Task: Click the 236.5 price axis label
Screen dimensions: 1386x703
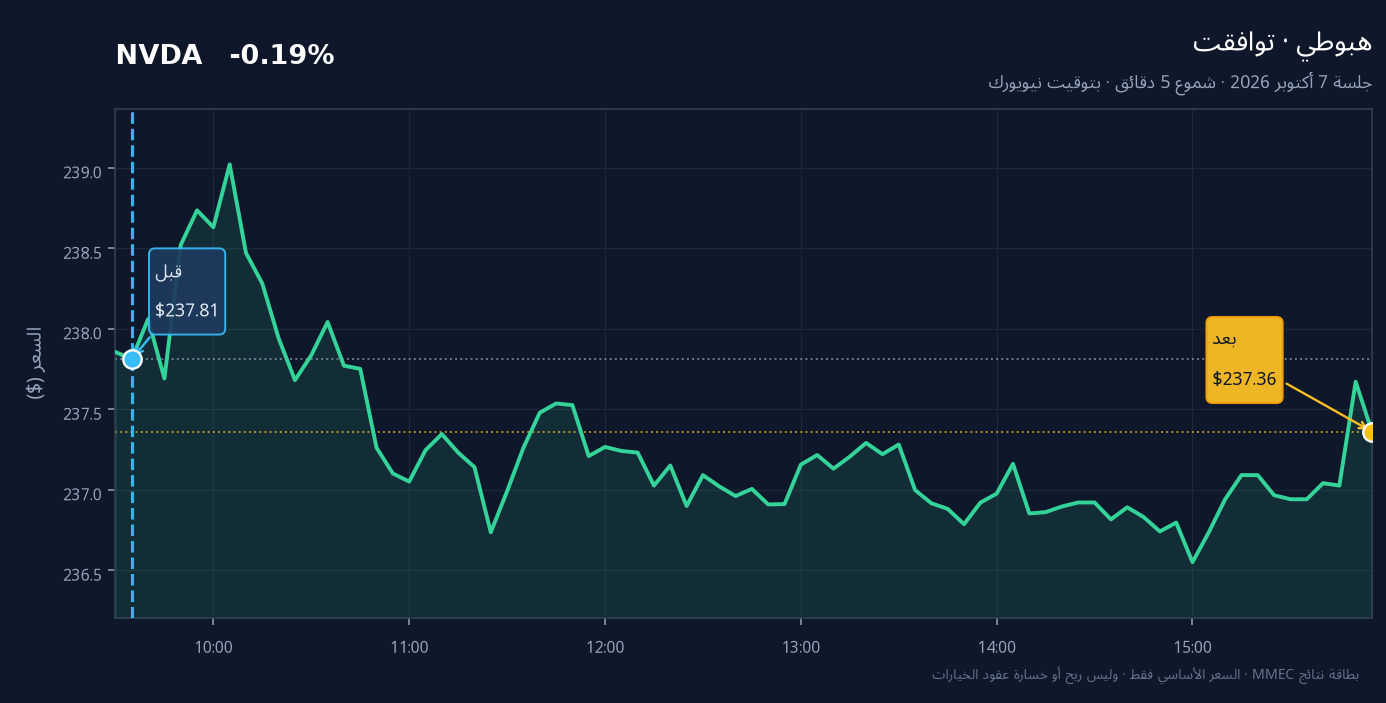Action: click(x=82, y=574)
